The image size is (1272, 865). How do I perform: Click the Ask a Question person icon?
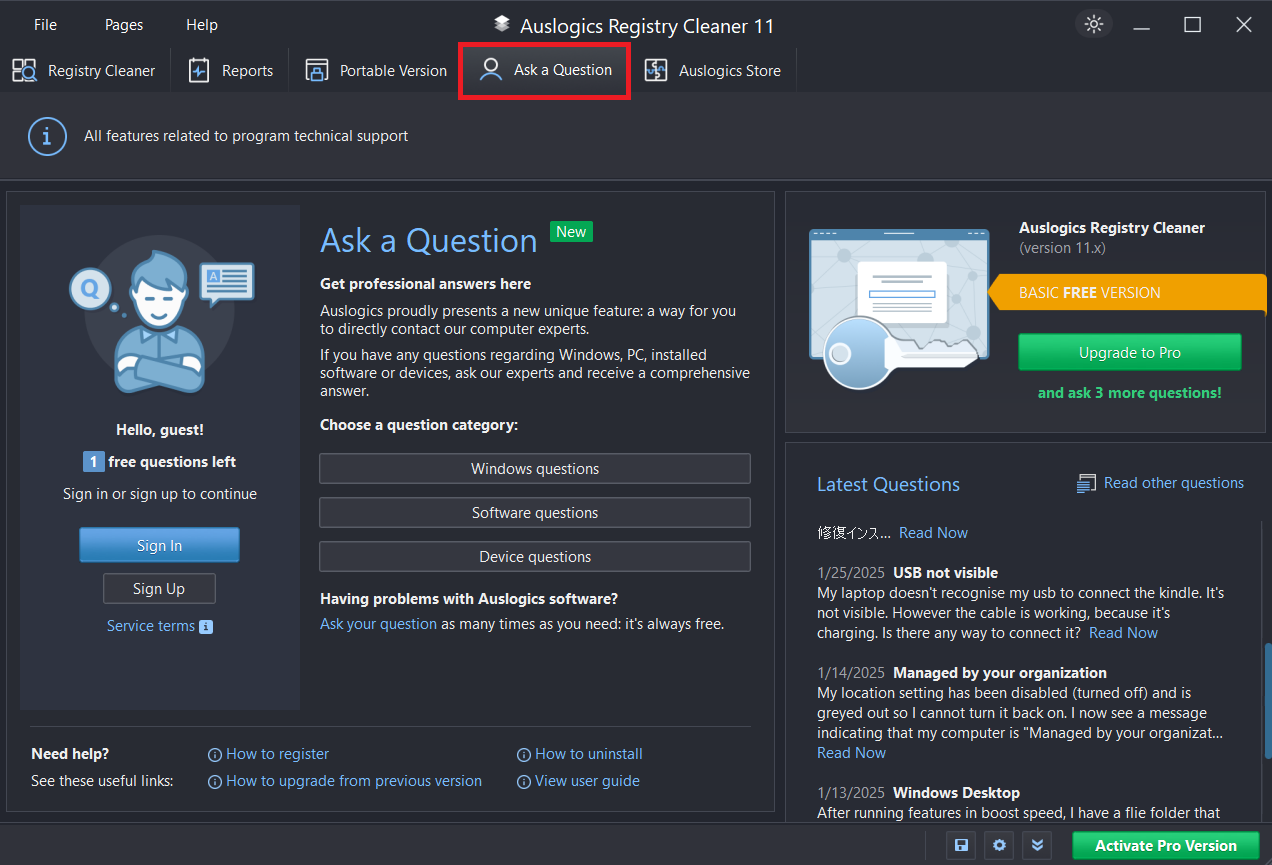click(x=491, y=70)
